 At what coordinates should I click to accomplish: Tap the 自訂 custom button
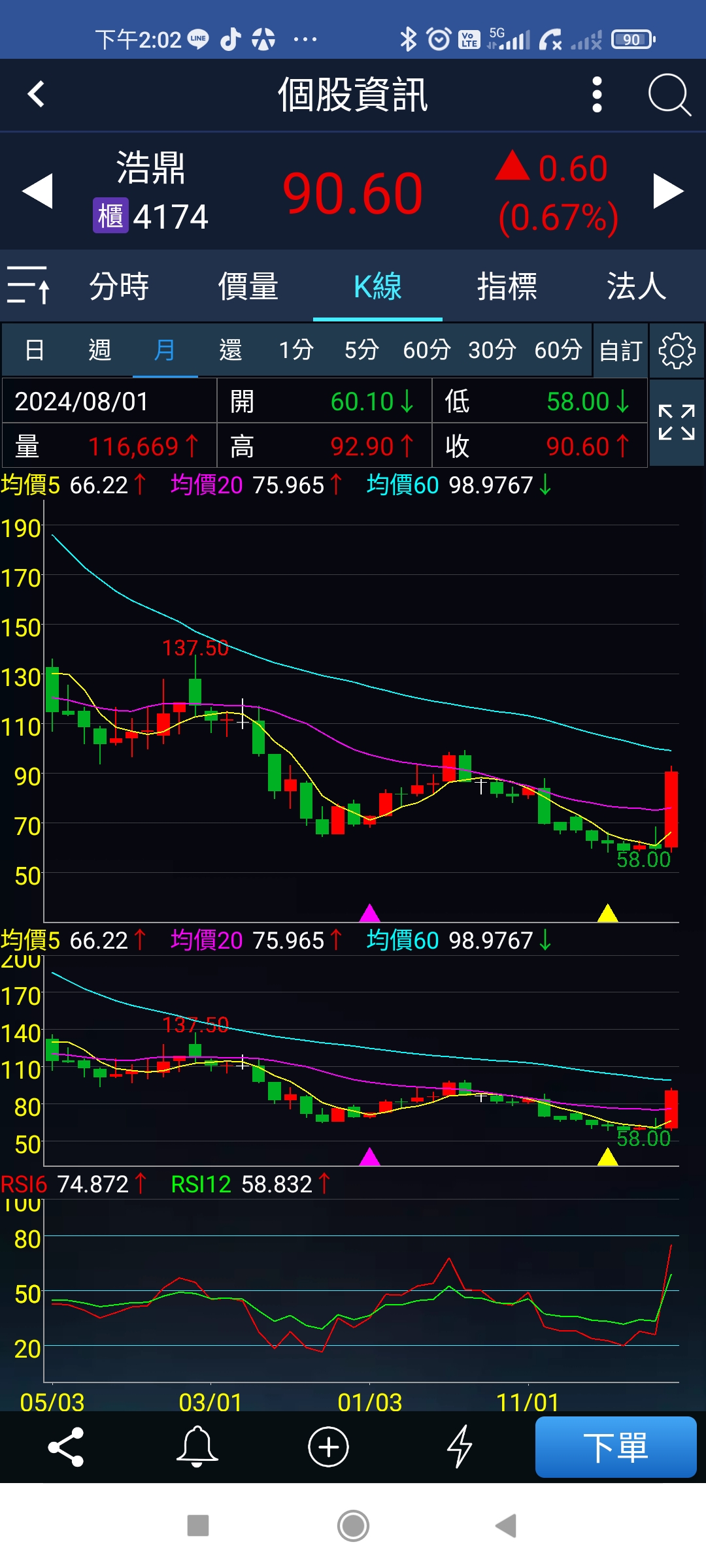click(620, 351)
